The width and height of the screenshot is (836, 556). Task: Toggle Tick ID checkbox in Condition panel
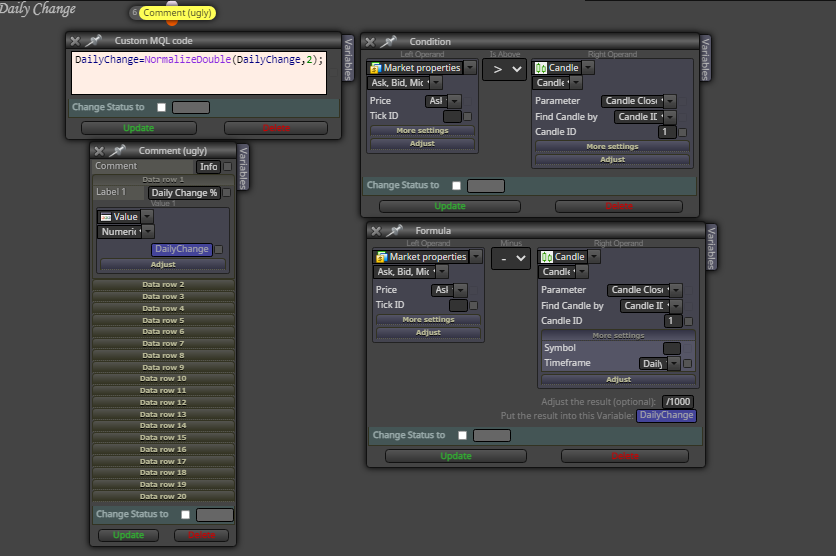468,116
